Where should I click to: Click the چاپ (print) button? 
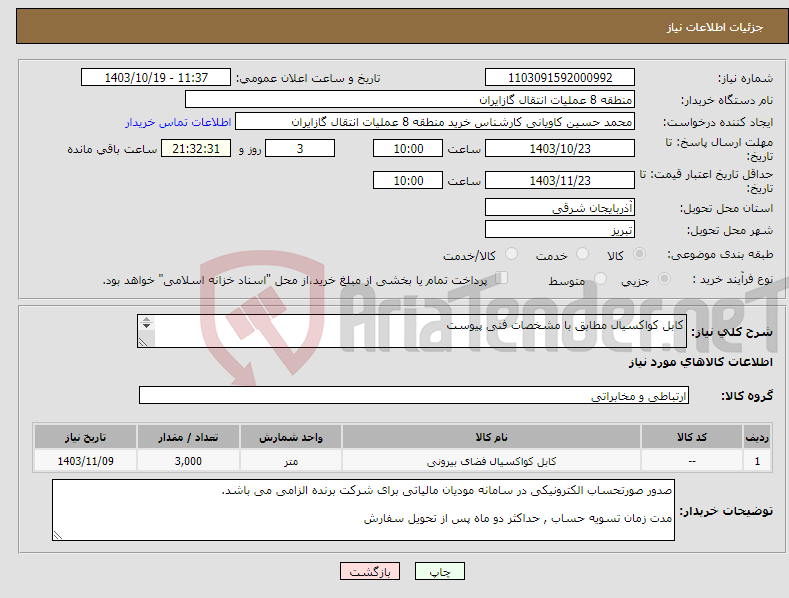439,571
